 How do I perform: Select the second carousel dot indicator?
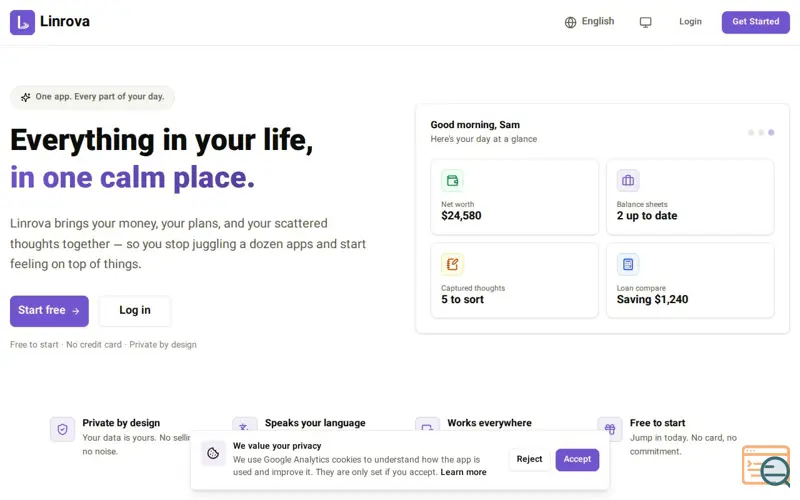click(761, 133)
